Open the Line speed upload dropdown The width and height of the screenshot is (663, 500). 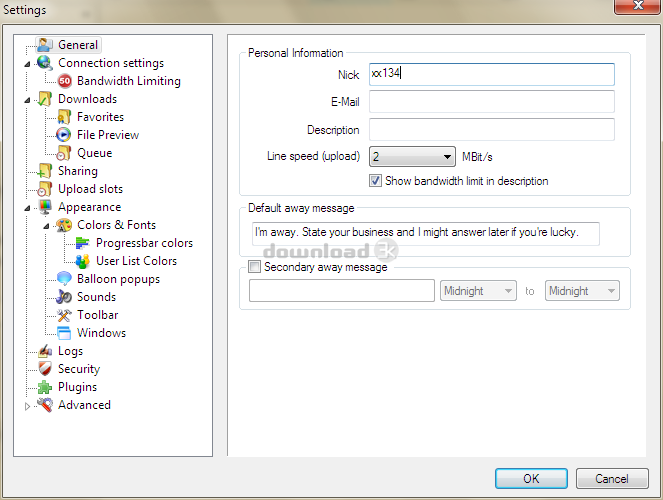(x=412, y=156)
